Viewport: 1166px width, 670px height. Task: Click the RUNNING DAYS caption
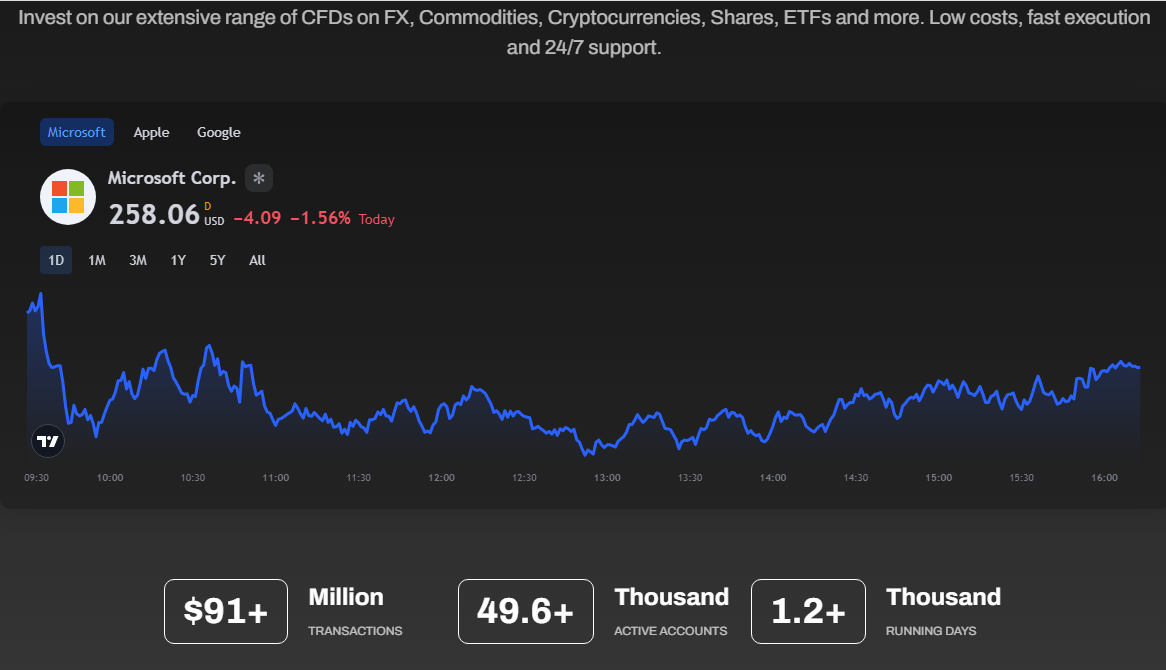(x=931, y=631)
